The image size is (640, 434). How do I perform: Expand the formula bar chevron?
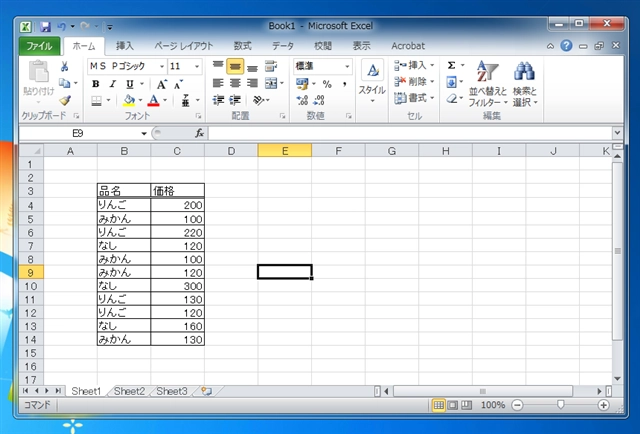pos(617,133)
